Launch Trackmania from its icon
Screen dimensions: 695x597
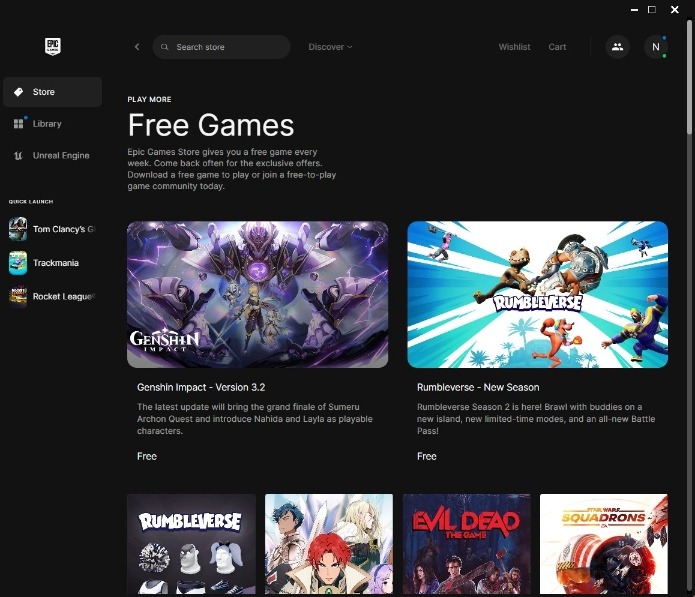click(18, 263)
